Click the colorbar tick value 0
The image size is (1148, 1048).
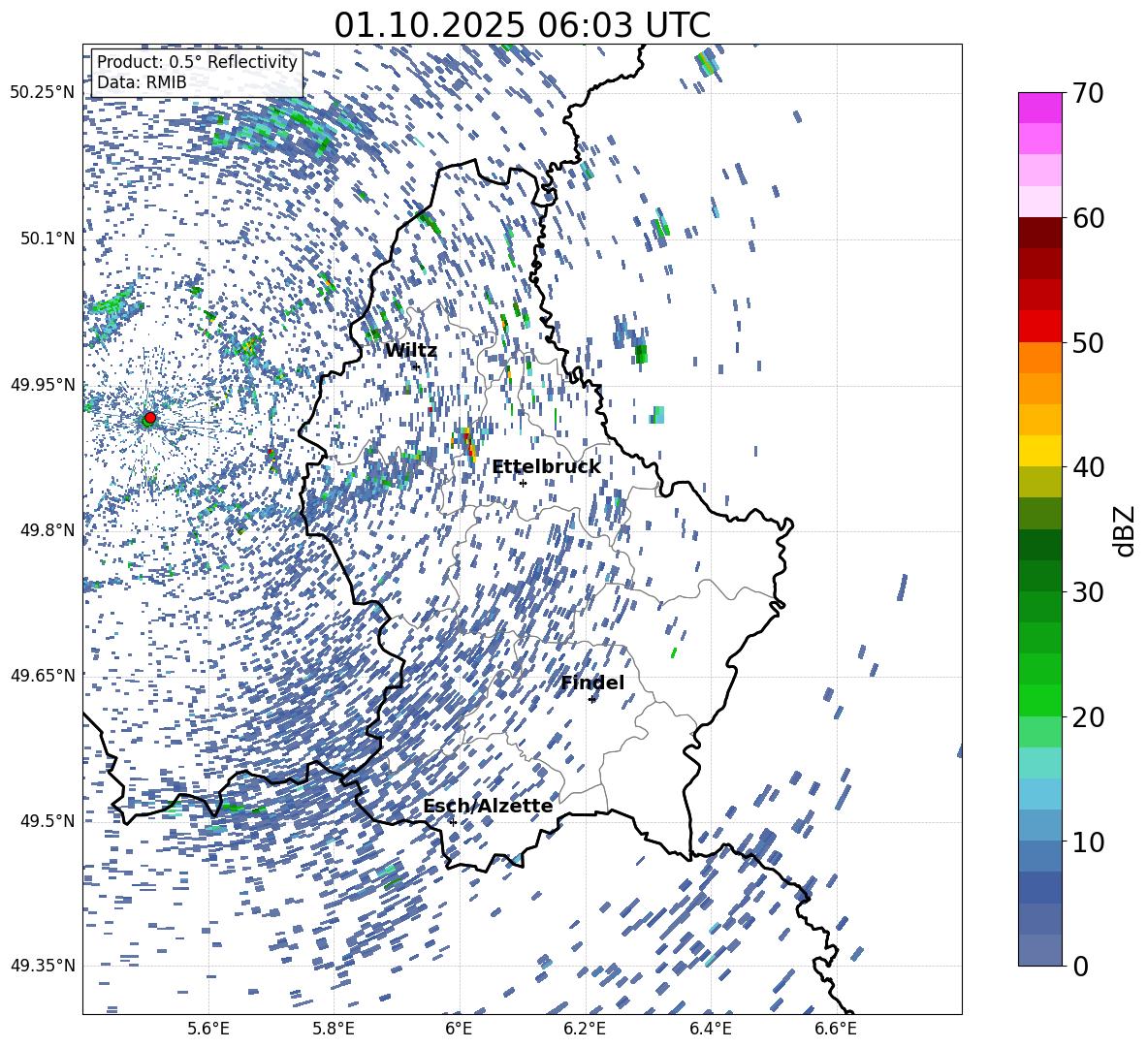[x=1080, y=966]
